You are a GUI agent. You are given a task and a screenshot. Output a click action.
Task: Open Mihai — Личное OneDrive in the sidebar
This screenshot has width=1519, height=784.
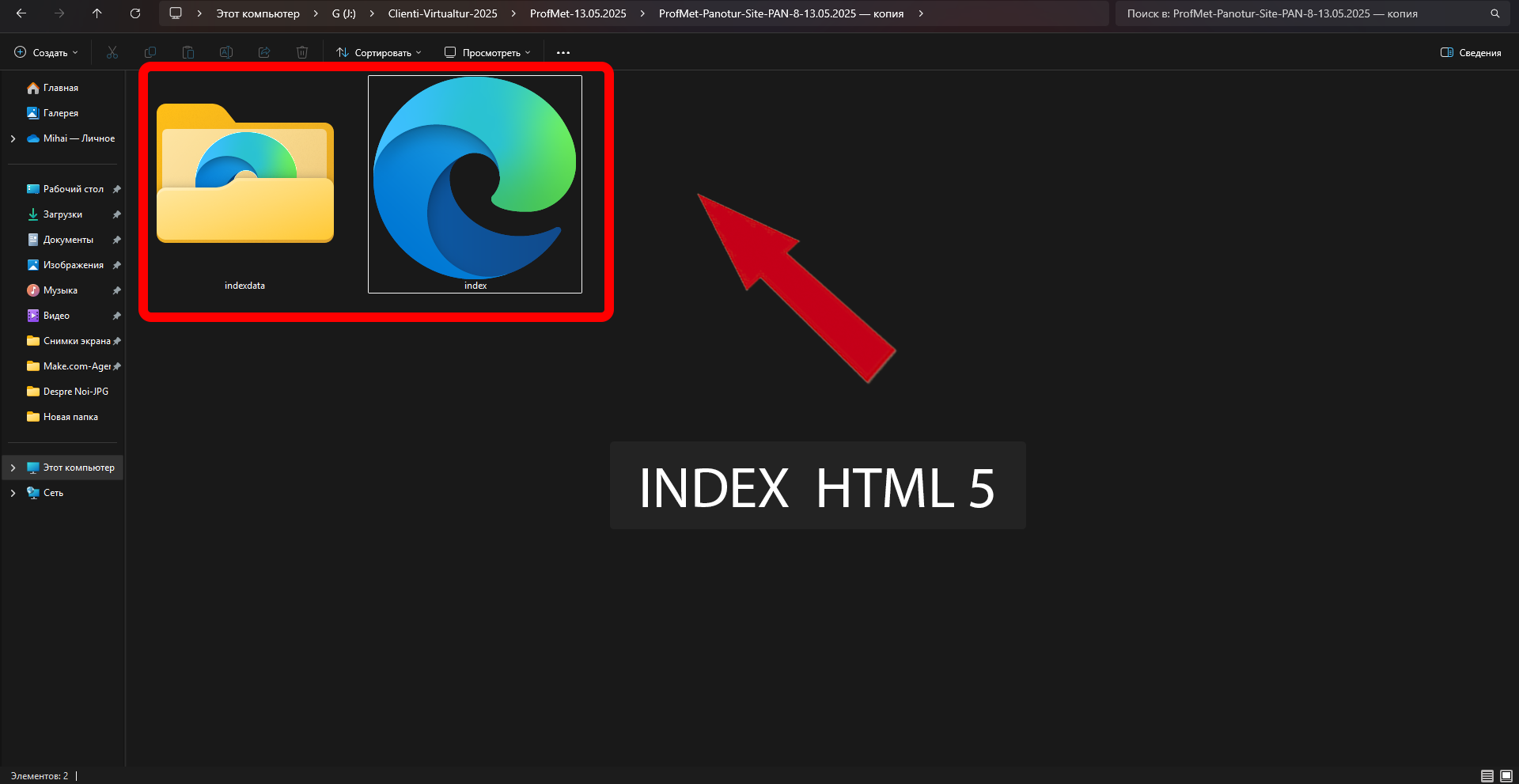coord(70,138)
